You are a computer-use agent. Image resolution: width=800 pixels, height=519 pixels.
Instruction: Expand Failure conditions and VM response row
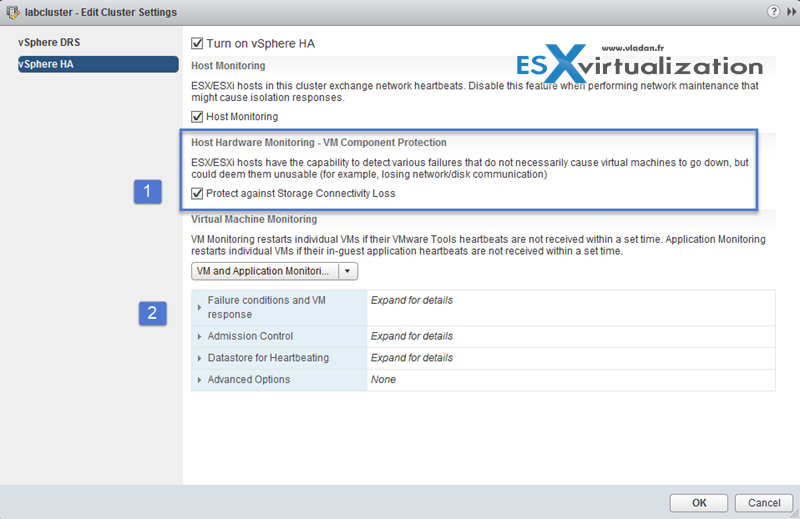pyautogui.click(x=199, y=307)
